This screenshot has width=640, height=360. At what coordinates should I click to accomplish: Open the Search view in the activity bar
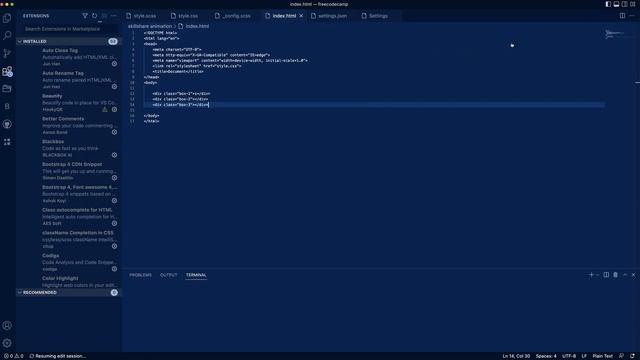(7, 36)
